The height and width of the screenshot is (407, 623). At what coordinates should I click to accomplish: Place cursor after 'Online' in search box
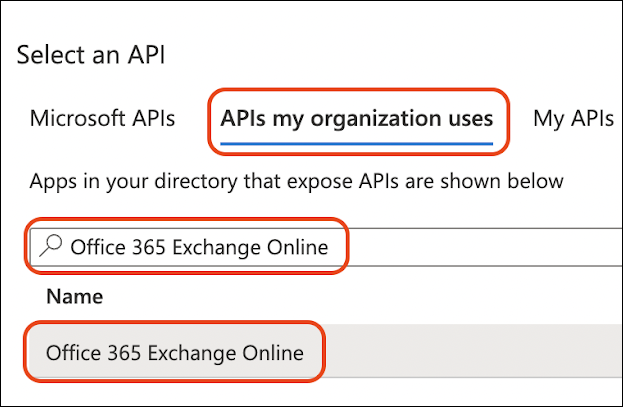coord(330,246)
